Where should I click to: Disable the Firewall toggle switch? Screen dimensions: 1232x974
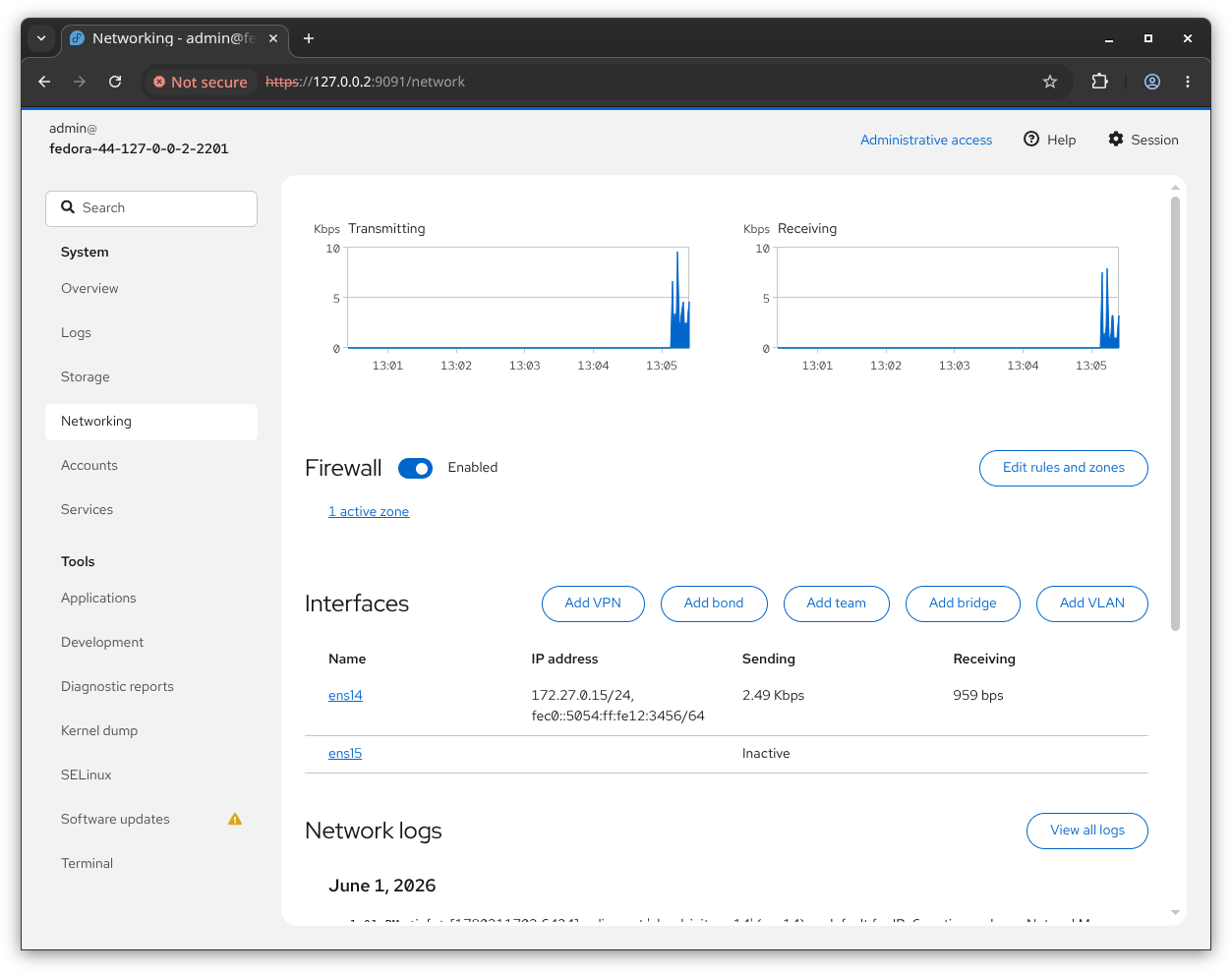415,468
